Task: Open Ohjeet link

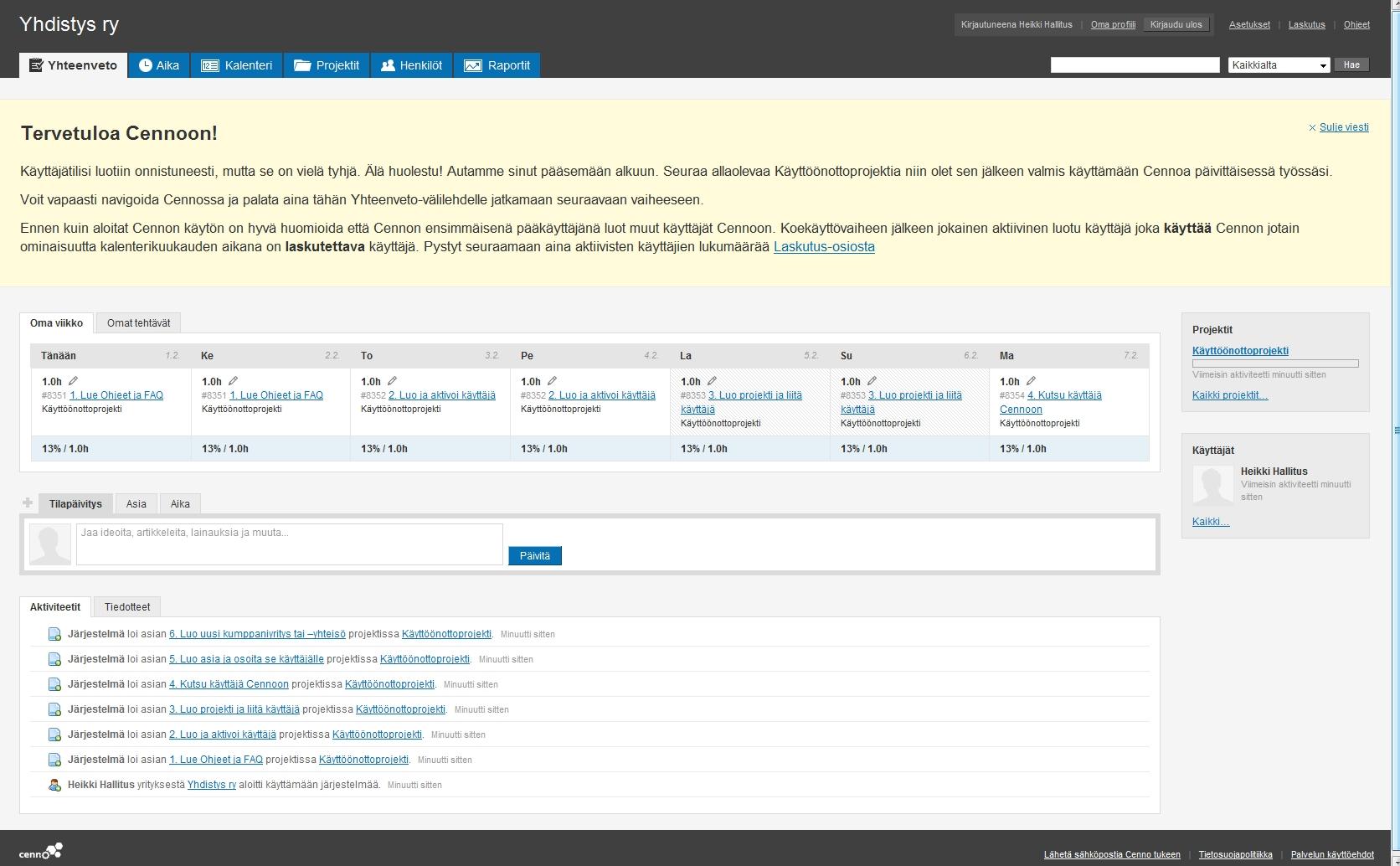Action: pyautogui.click(x=1356, y=24)
